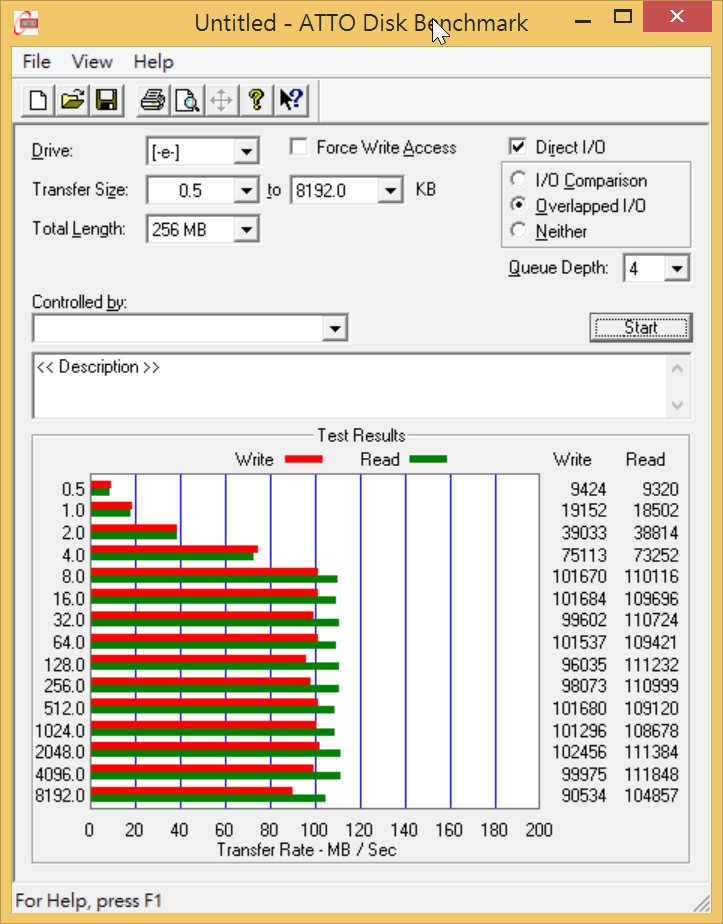Select the I/O Comparison radio button
The width and height of the screenshot is (723, 924).
click(519, 179)
